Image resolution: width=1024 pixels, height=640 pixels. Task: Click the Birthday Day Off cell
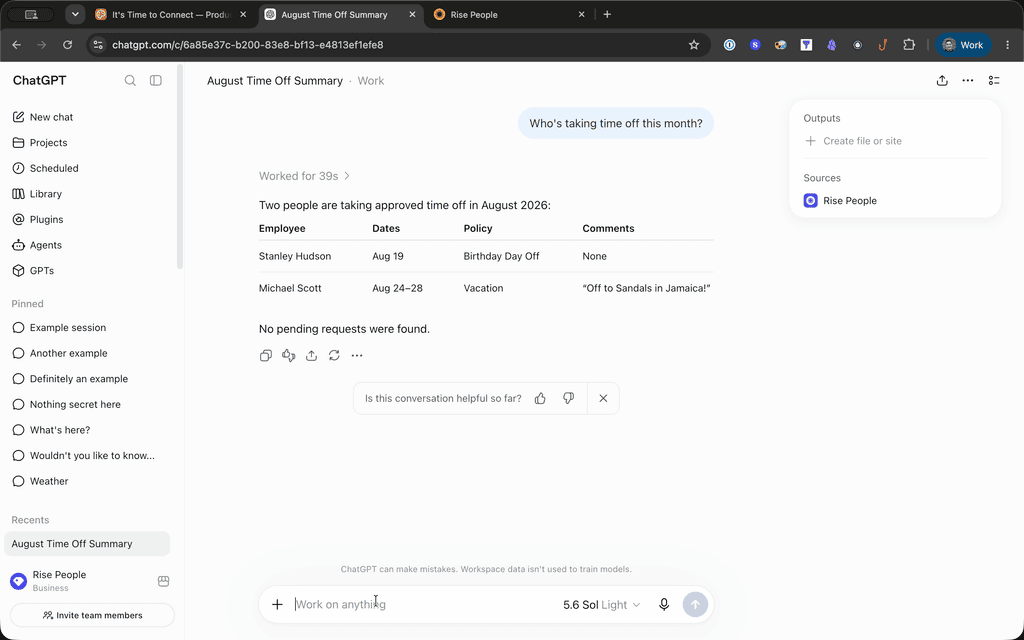pos(502,256)
